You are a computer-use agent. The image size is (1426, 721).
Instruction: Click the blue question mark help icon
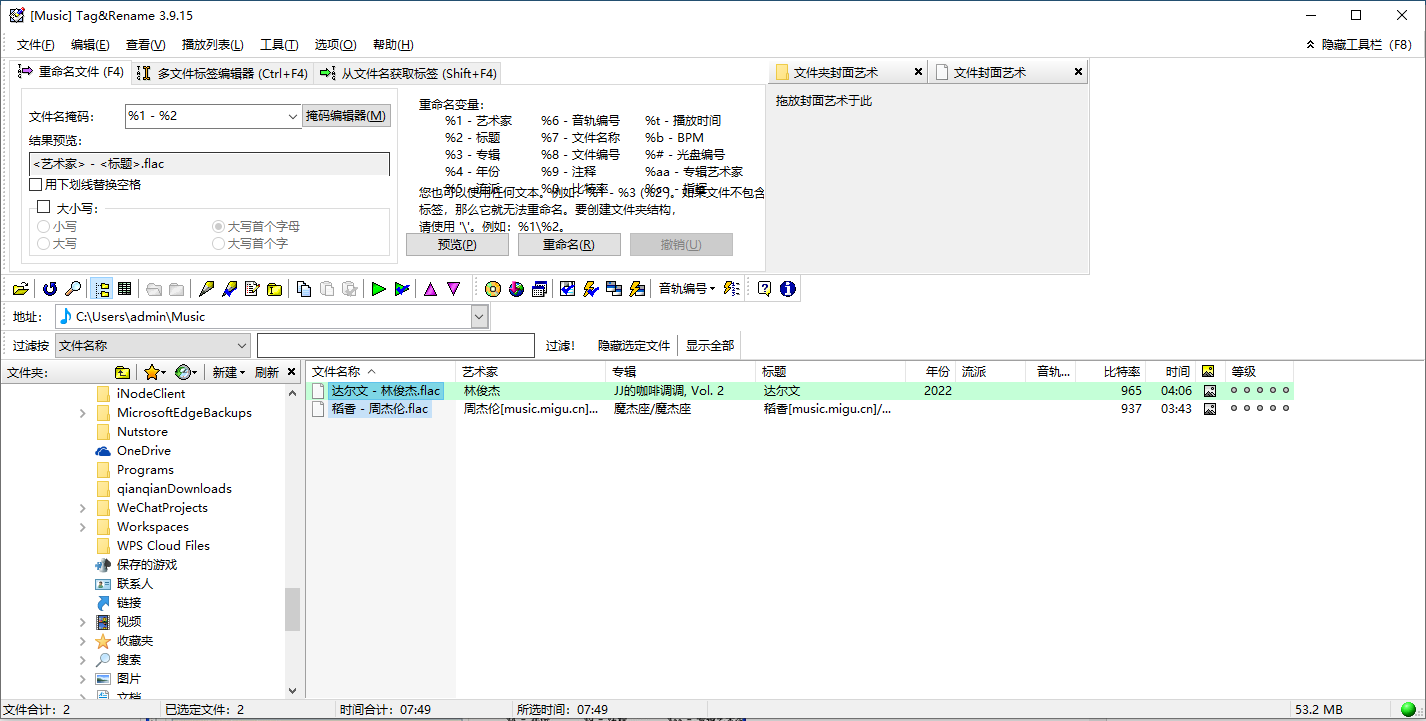click(765, 289)
